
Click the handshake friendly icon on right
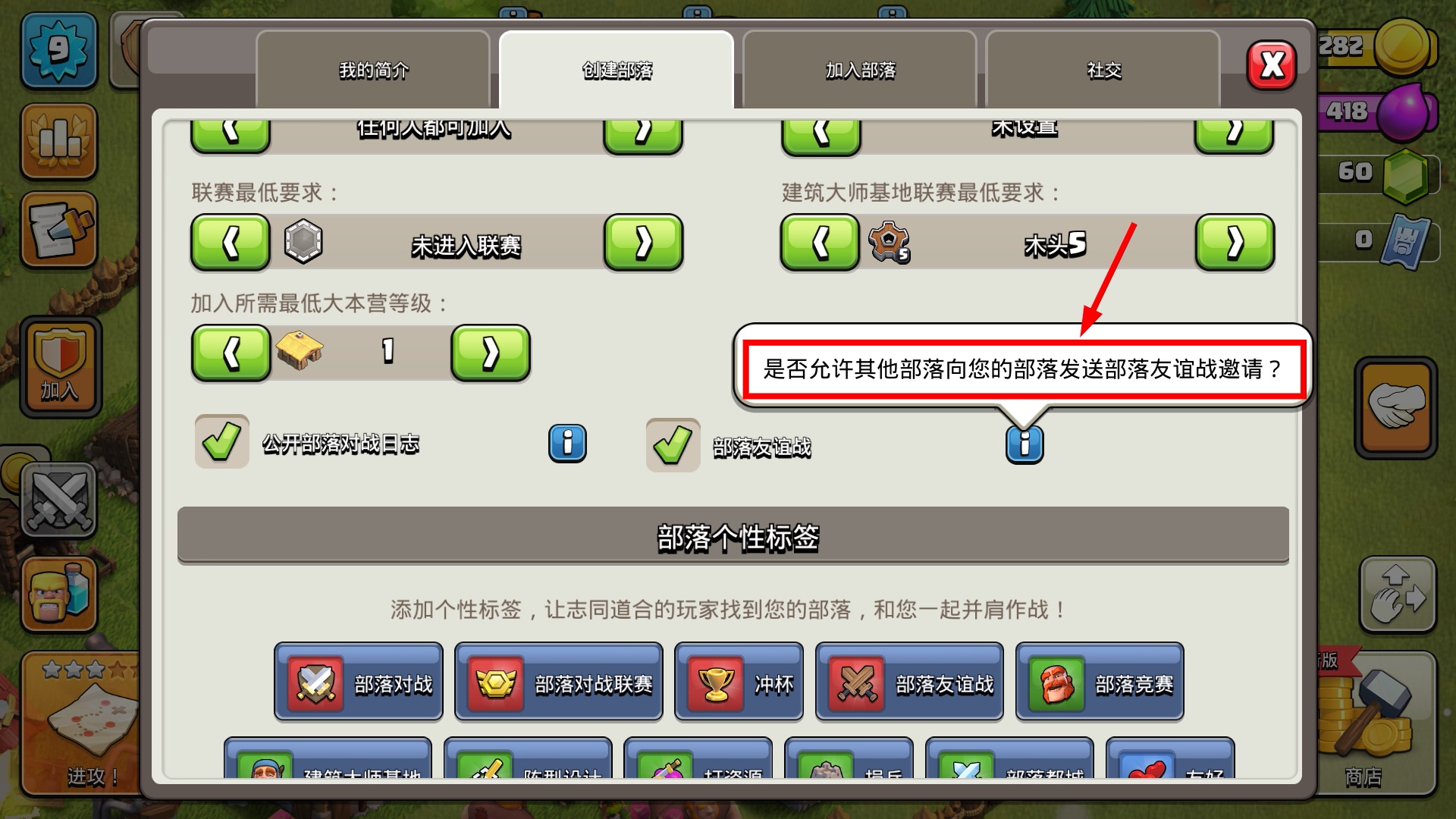click(1396, 407)
